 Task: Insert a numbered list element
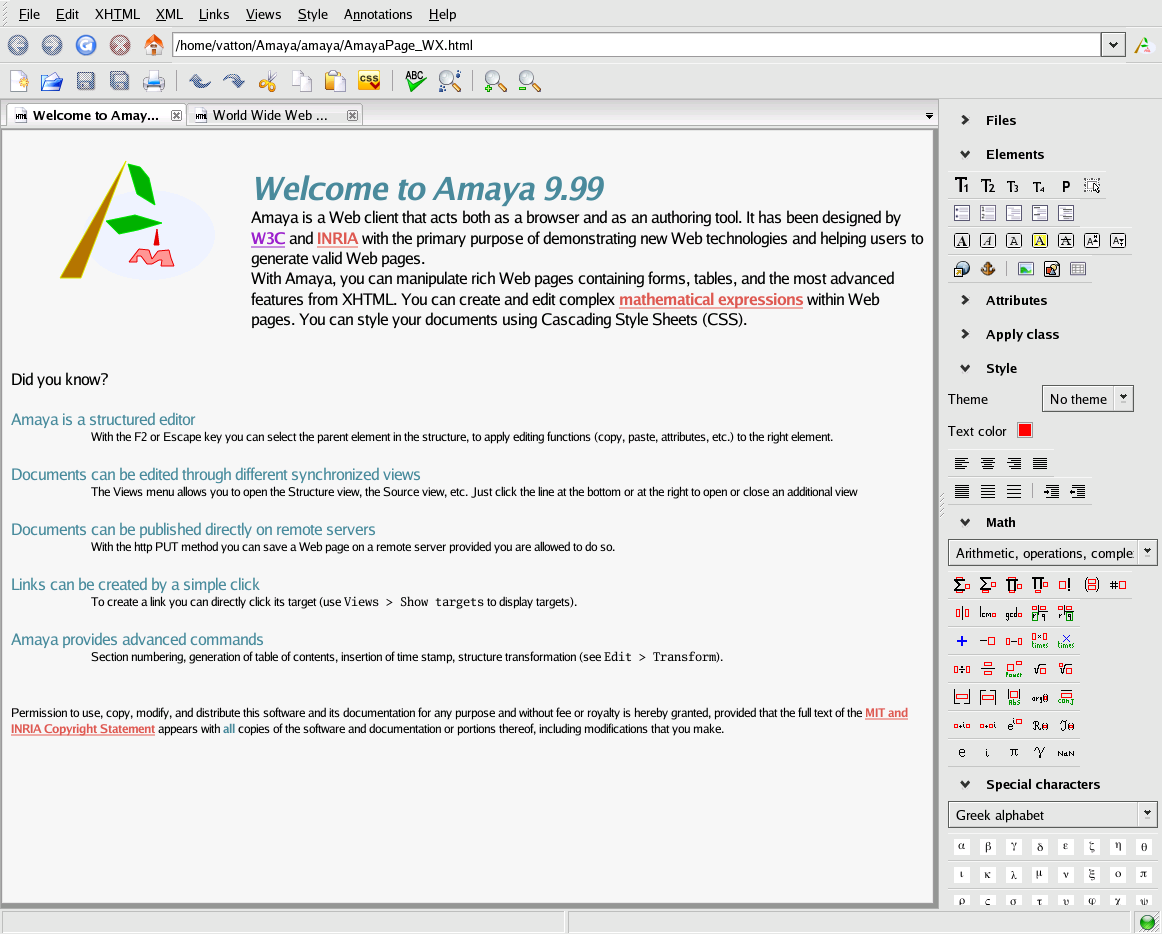coord(987,213)
